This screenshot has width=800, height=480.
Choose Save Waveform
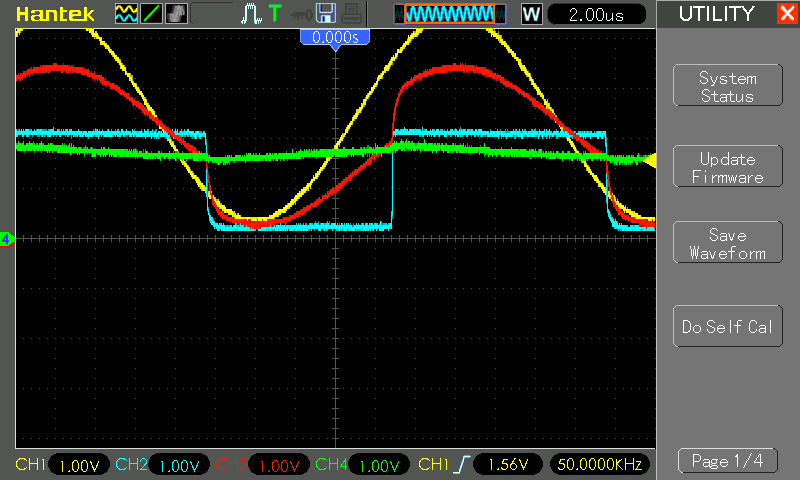click(x=728, y=242)
